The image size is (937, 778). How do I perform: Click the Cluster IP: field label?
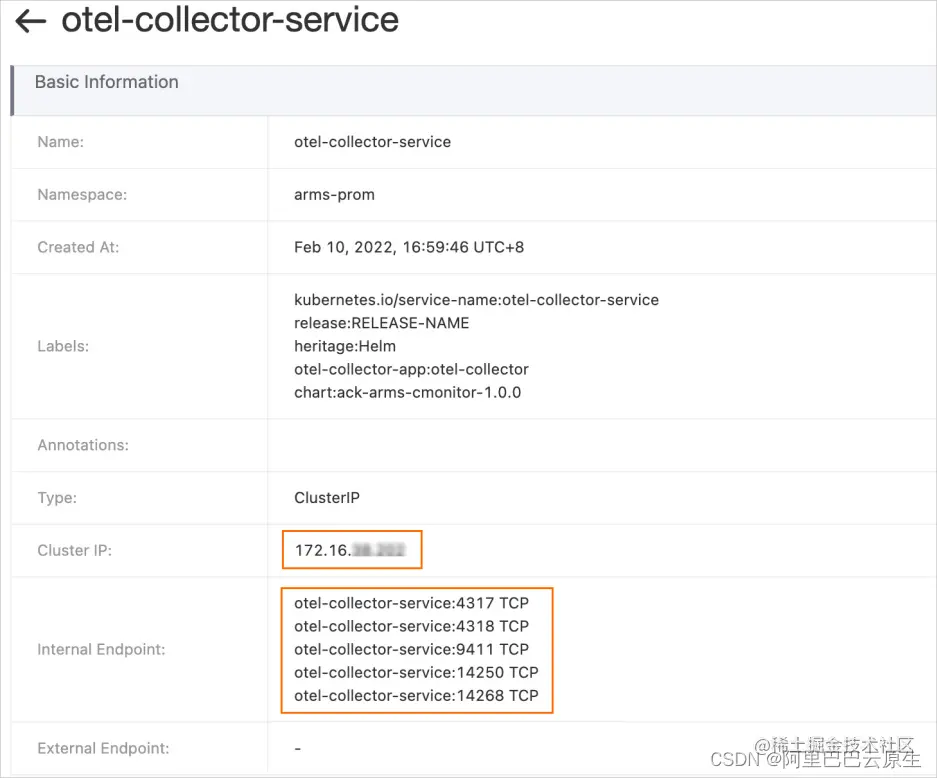click(x=74, y=550)
